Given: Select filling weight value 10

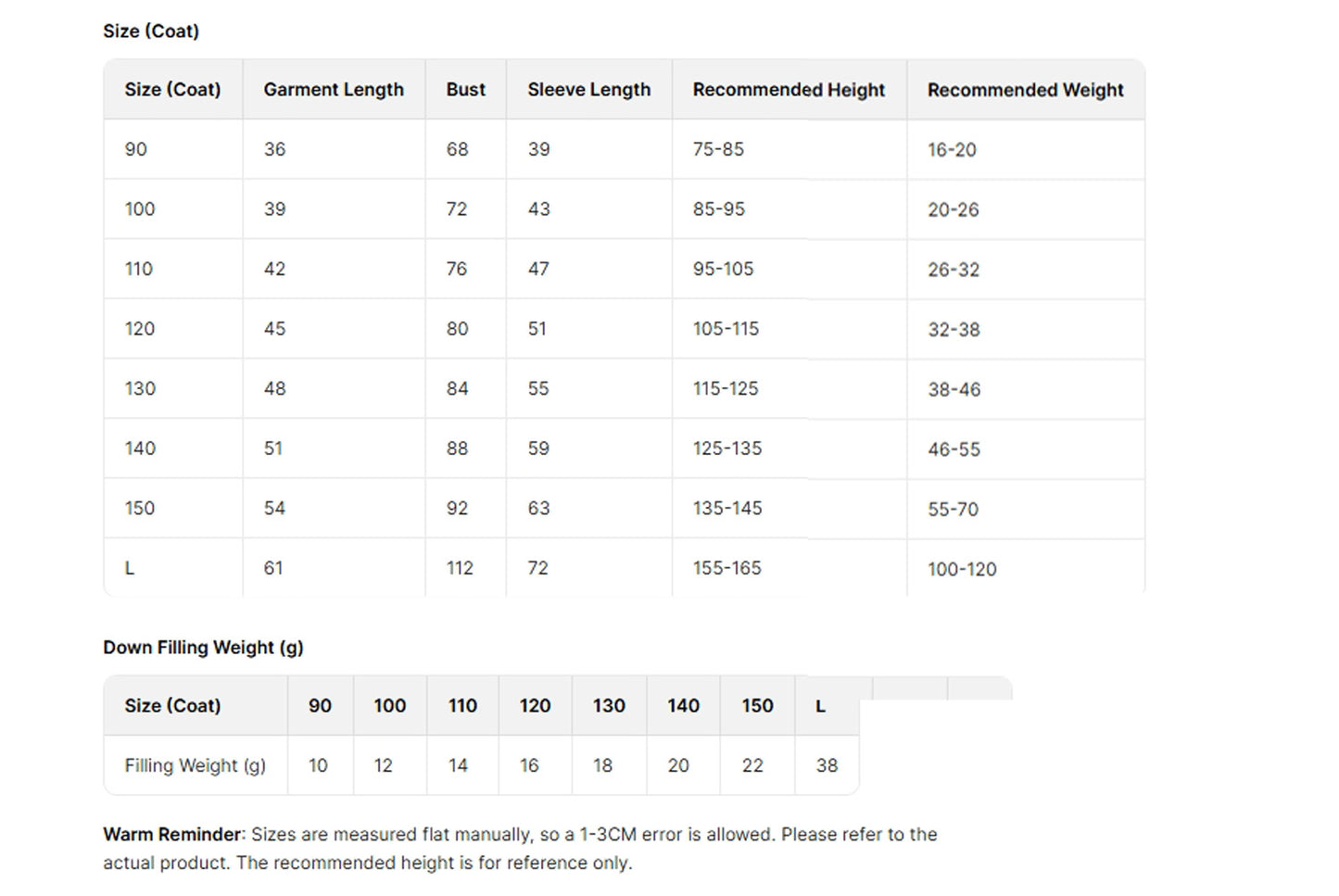Looking at the screenshot, I should tap(318, 765).
